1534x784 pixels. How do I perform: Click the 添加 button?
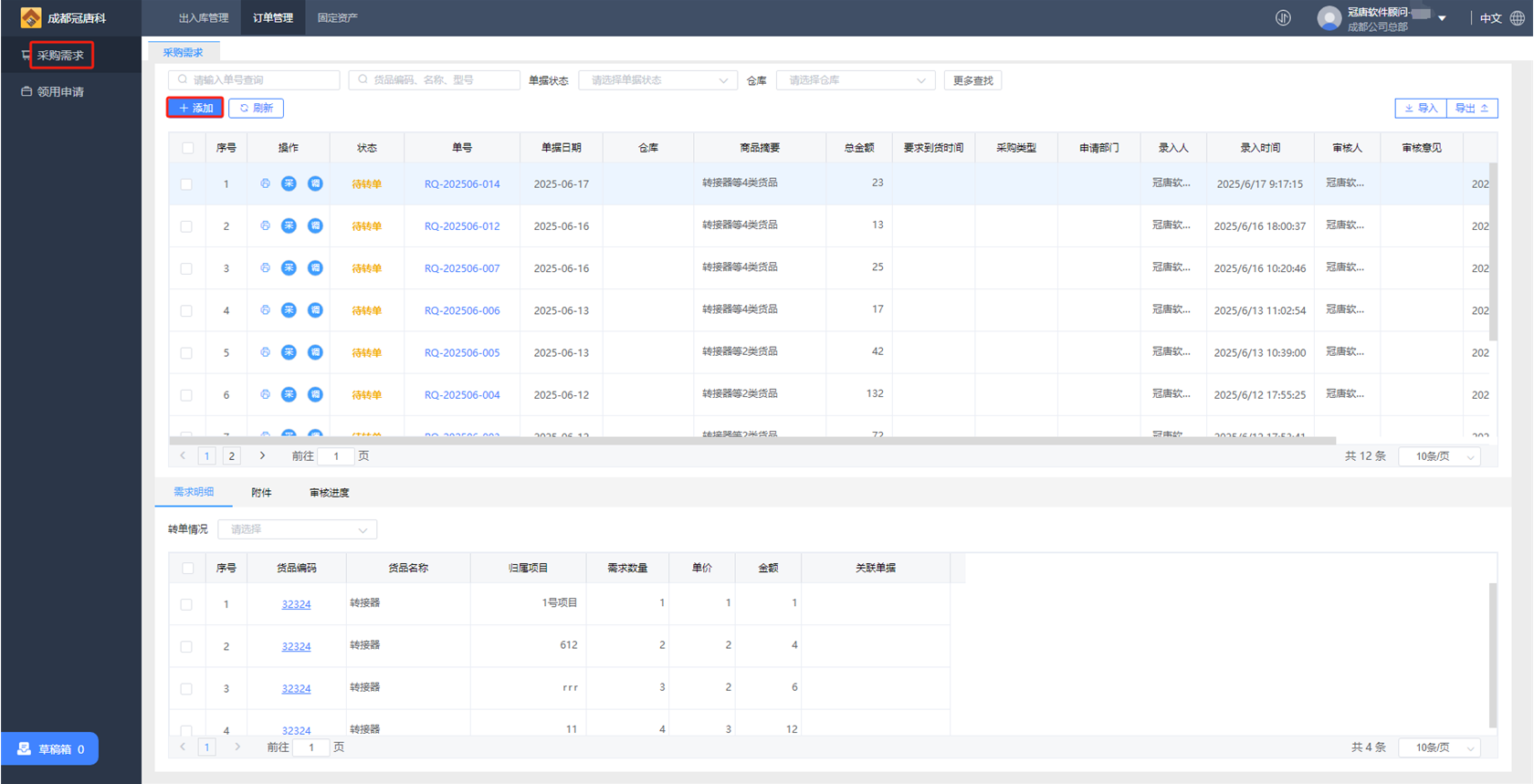pyautogui.click(x=195, y=108)
